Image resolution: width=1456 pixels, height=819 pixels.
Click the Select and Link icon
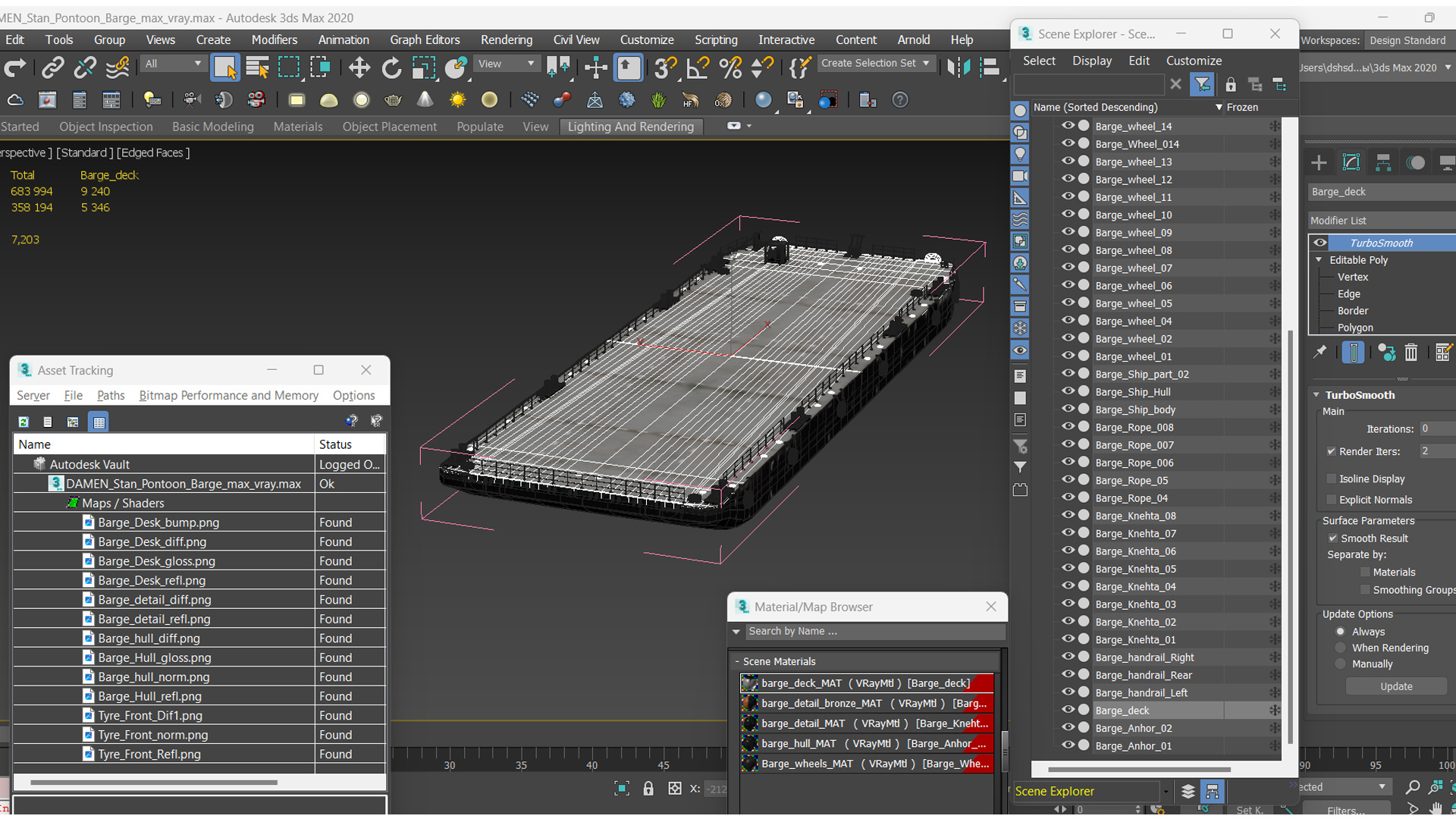pos(52,68)
